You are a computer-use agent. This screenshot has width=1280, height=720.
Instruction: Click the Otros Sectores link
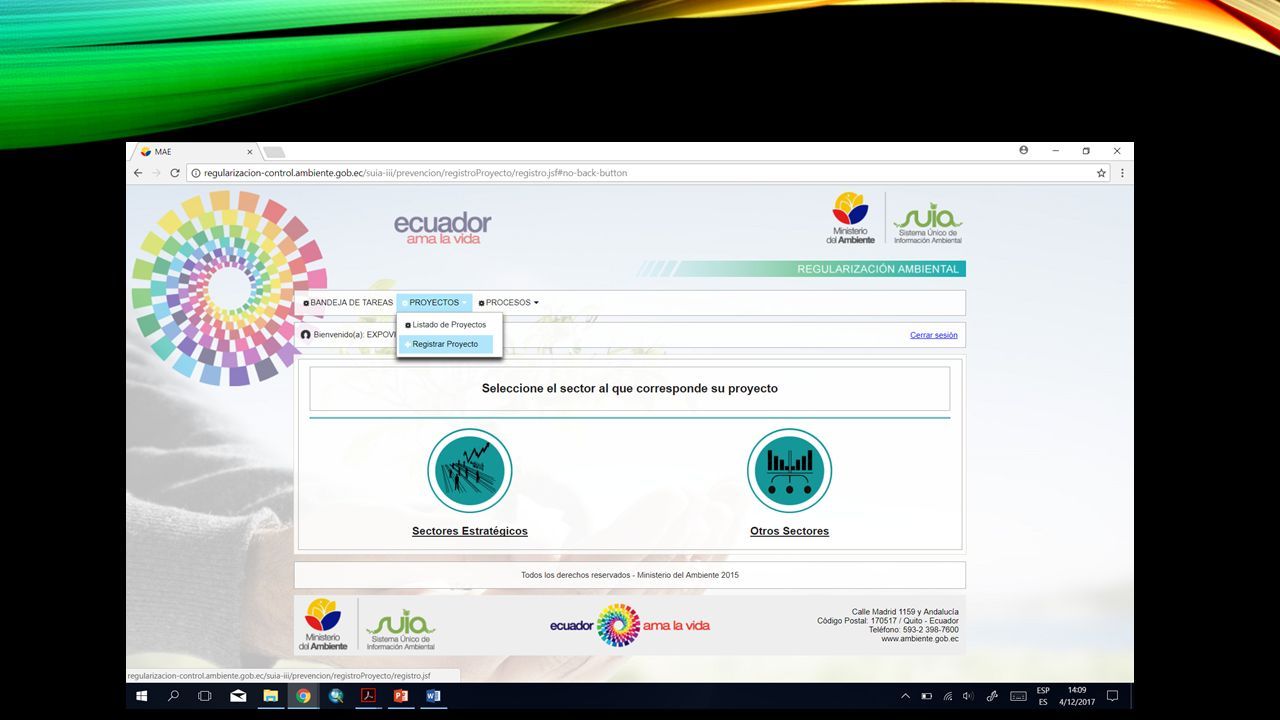[x=789, y=531]
